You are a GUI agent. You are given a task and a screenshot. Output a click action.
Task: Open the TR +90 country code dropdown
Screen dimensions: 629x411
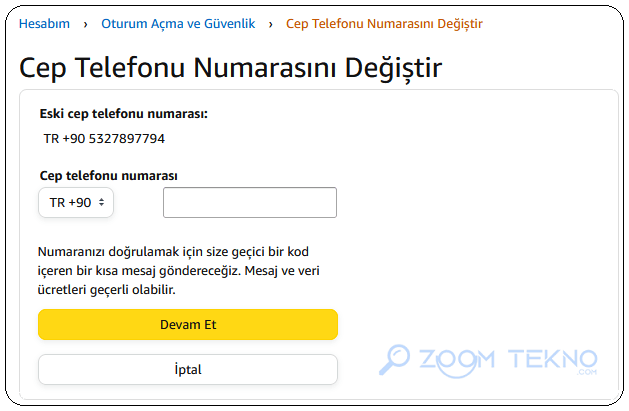coord(76,202)
